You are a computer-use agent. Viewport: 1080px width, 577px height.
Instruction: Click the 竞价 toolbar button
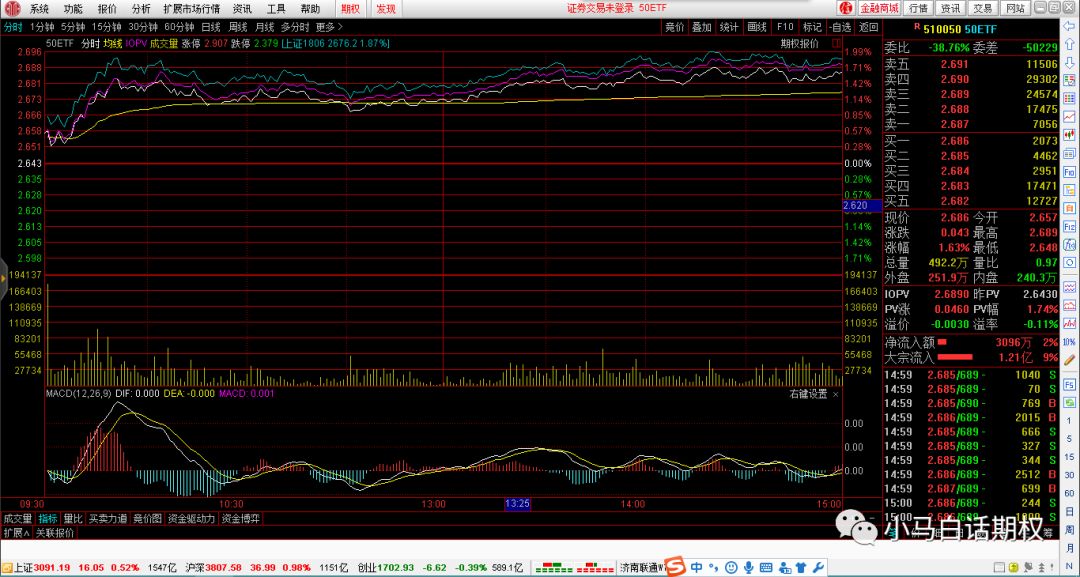tap(674, 28)
